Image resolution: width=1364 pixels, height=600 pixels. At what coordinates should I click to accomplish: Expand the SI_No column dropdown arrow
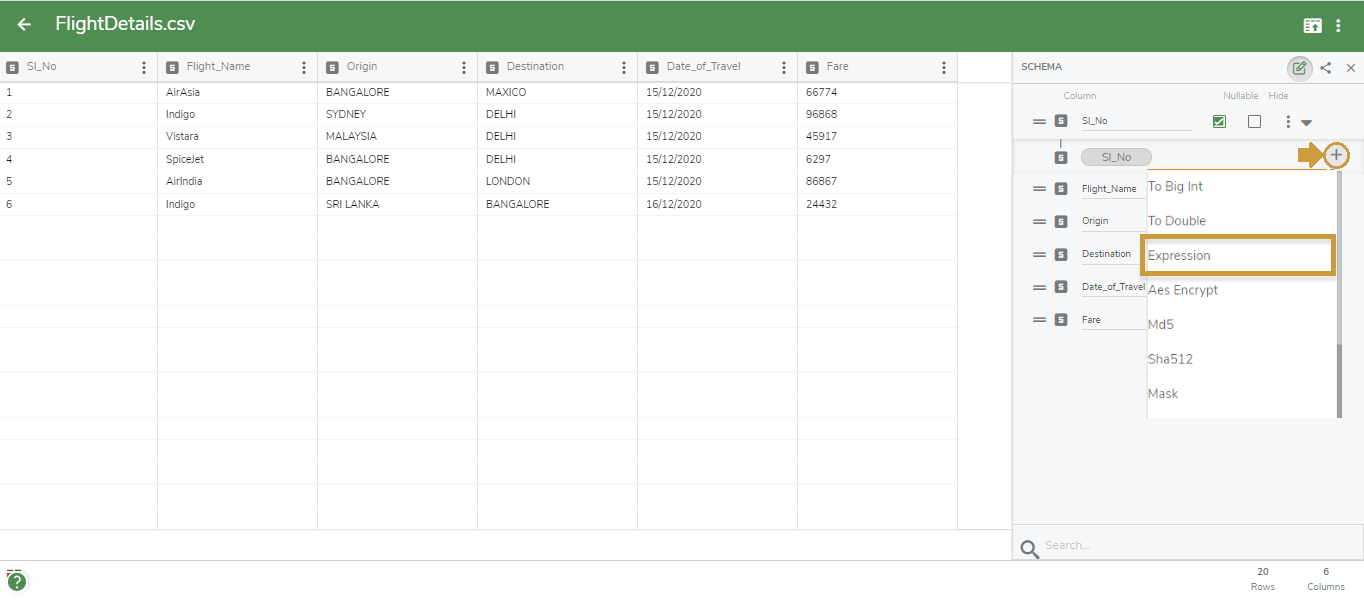click(1308, 120)
